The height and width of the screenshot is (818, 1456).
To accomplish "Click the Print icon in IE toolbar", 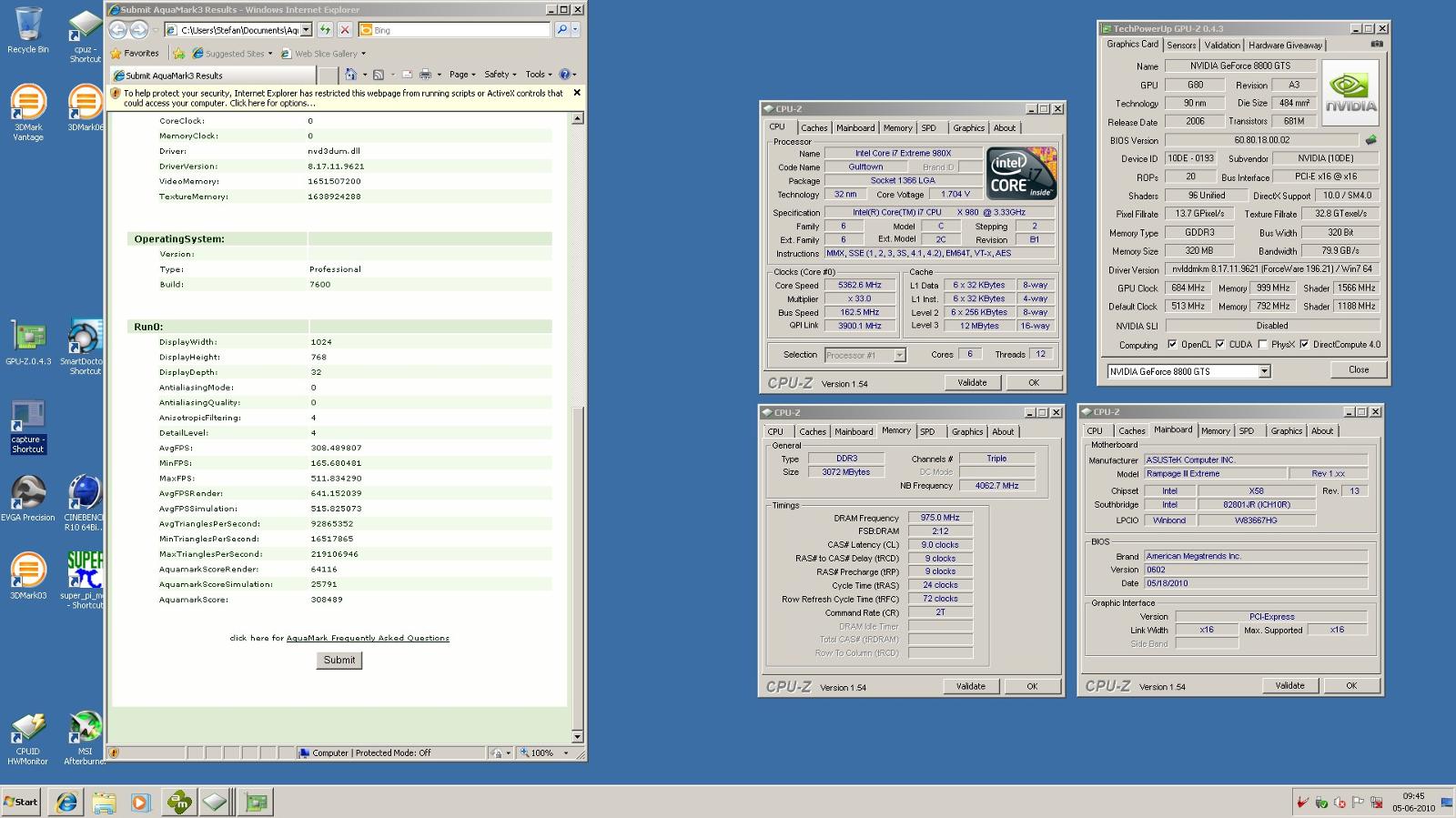I will click(x=425, y=75).
